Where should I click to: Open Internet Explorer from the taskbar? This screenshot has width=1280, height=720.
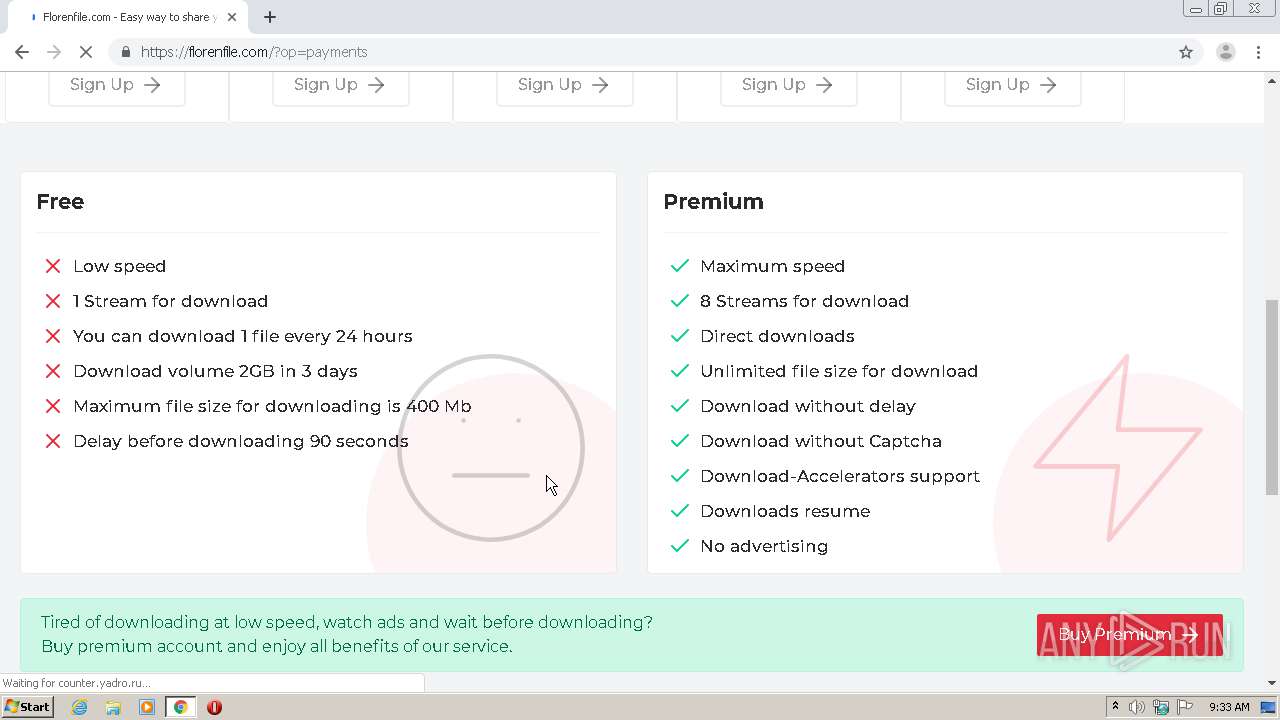(x=79, y=707)
